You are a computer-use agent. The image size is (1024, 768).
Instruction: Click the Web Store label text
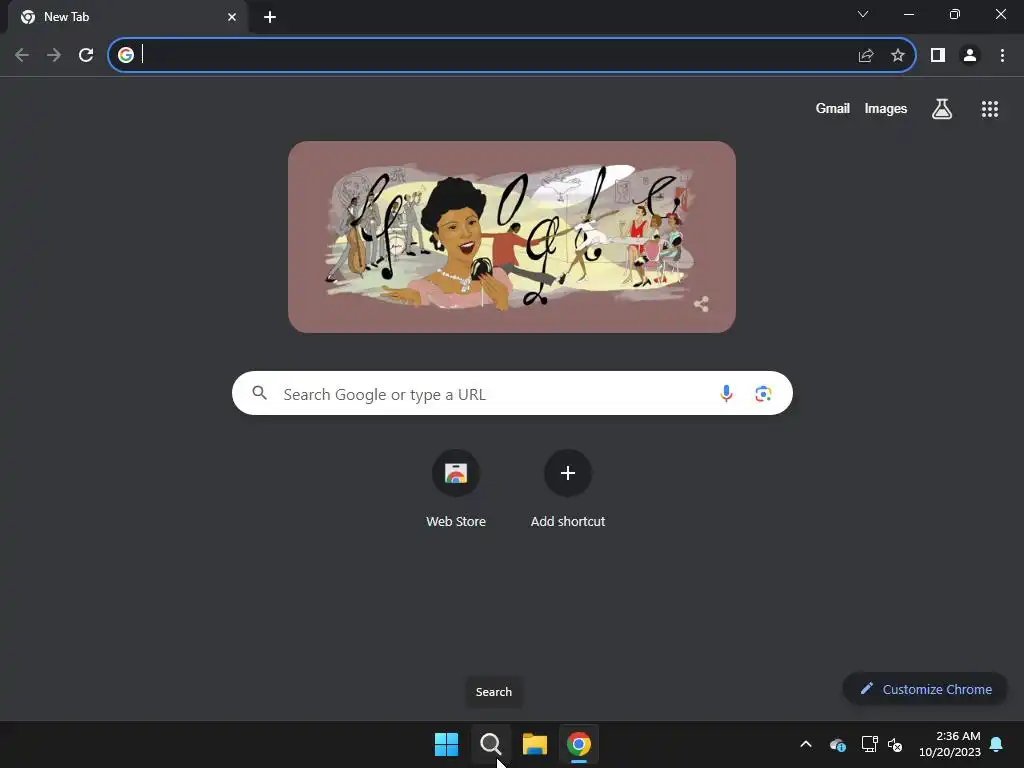click(x=456, y=521)
